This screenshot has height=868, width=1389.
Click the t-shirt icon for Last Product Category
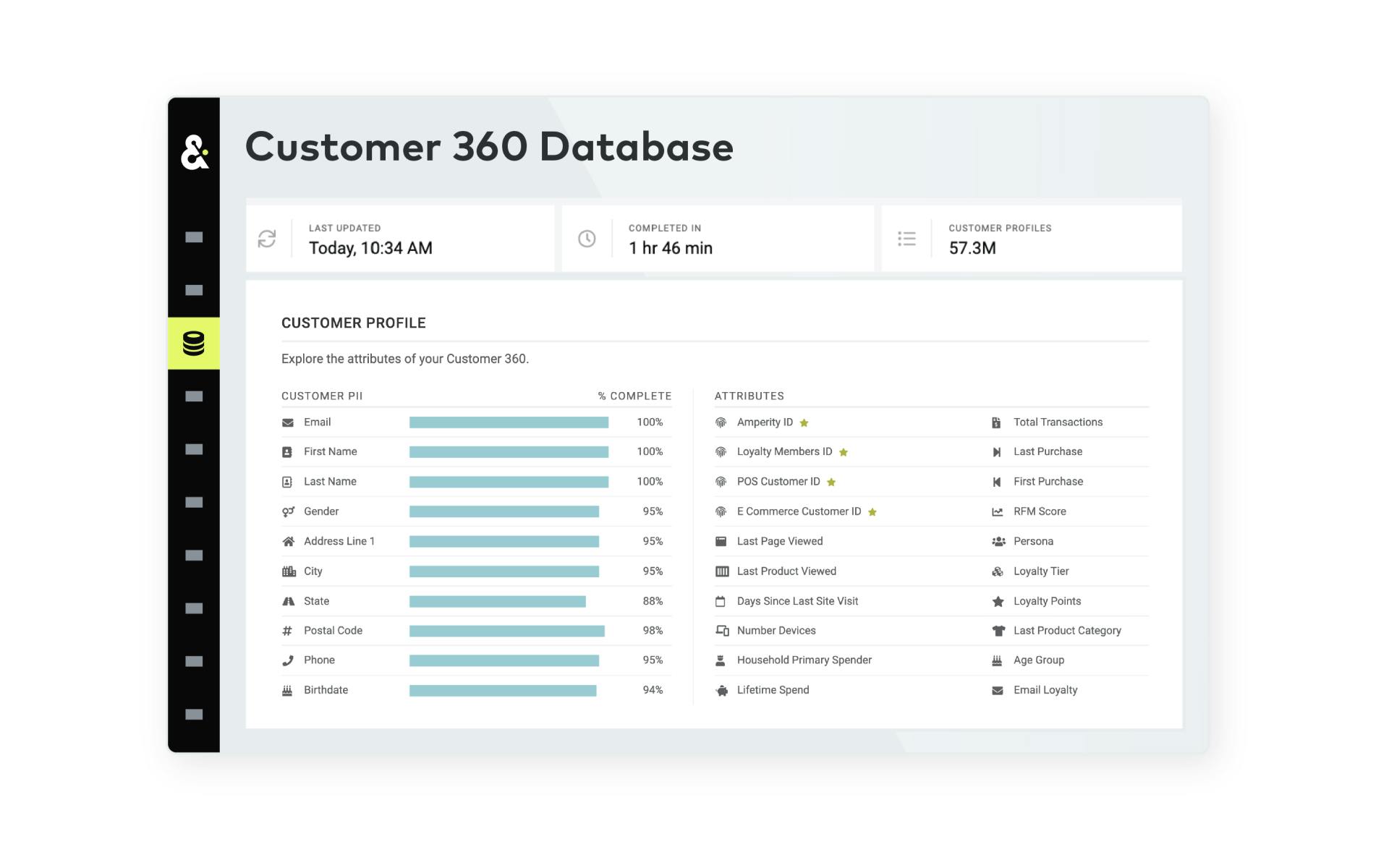(x=998, y=631)
